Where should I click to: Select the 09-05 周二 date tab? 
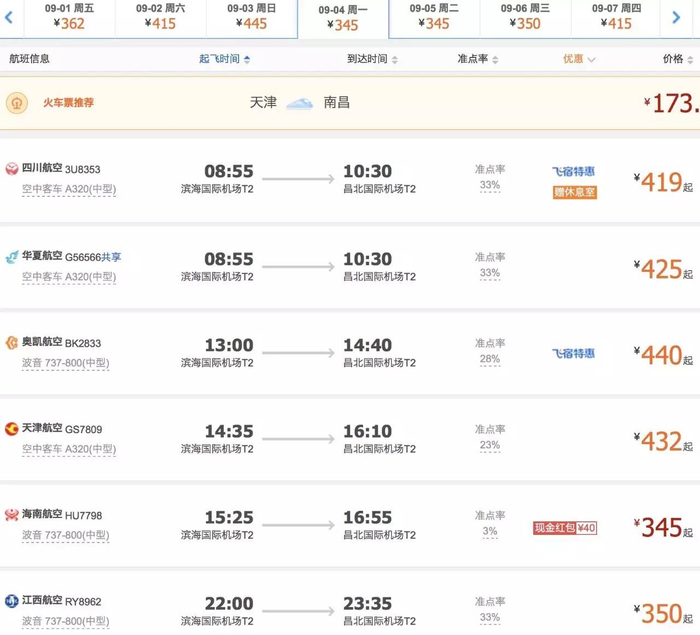tap(435, 17)
